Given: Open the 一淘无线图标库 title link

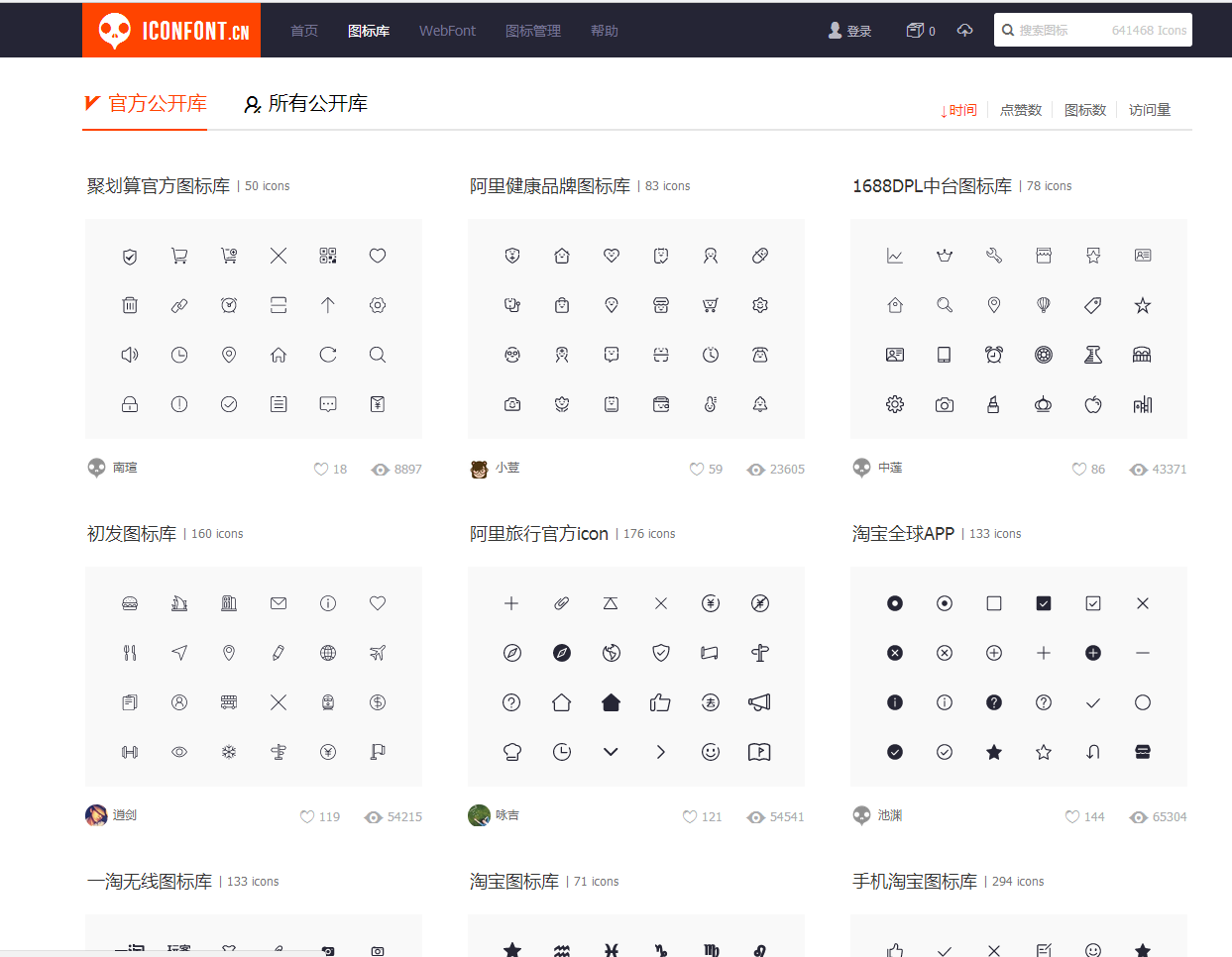Looking at the screenshot, I should pyautogui.click(x=150, y=882).
